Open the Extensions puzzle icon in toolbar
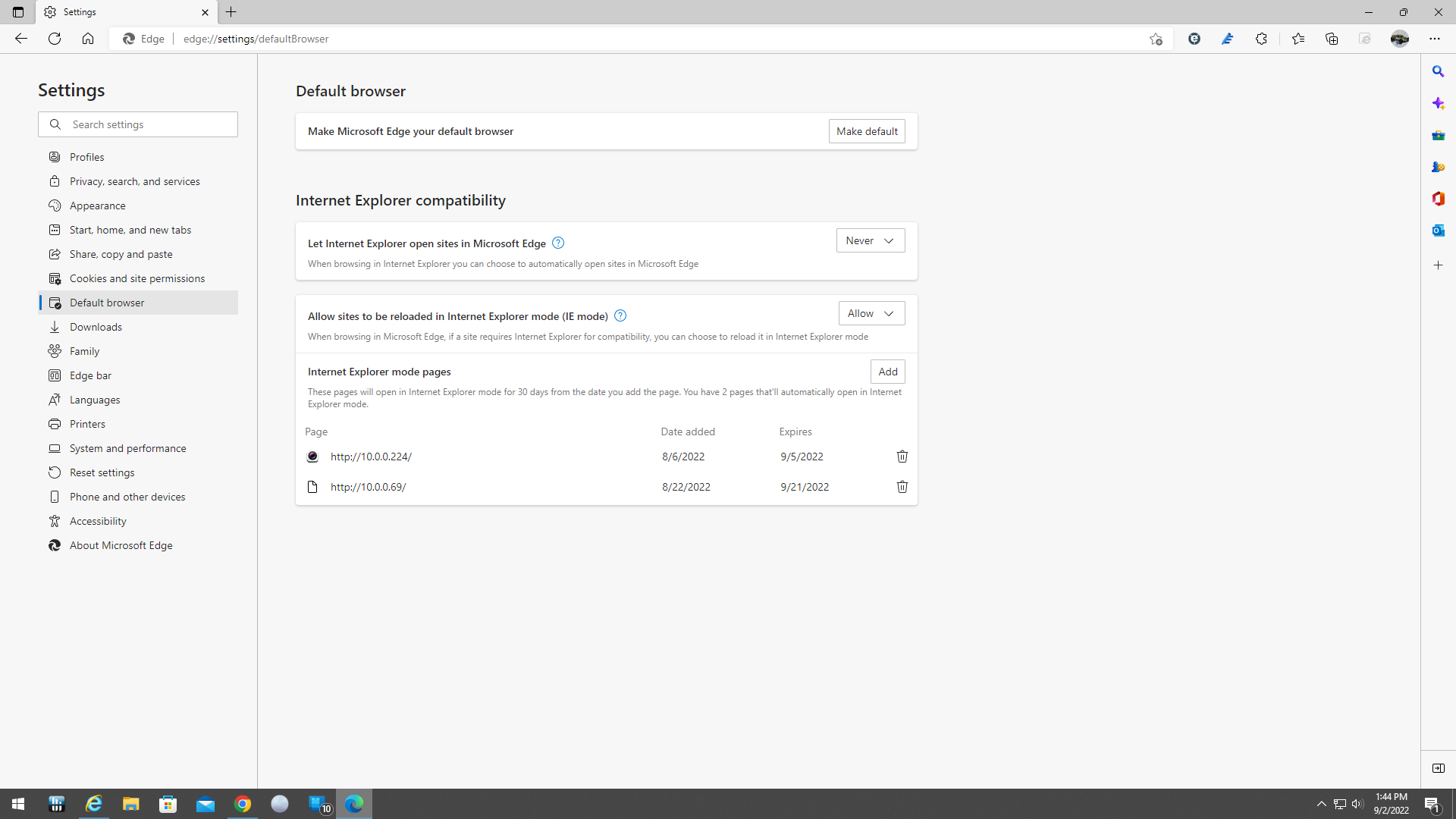 pos(1261,39)
